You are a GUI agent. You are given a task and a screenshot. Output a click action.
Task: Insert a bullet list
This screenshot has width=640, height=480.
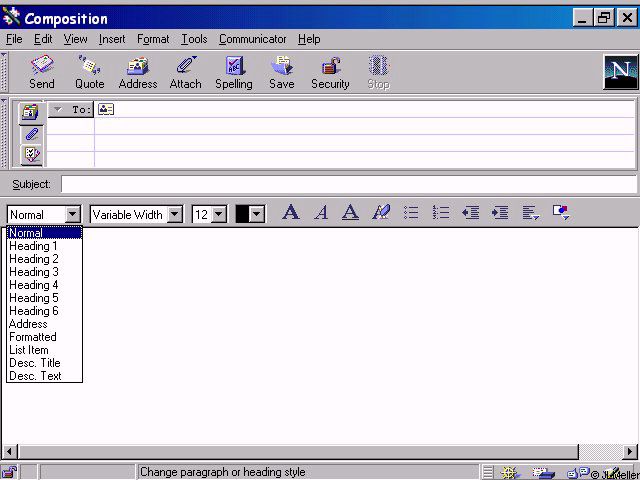[411, 213]
